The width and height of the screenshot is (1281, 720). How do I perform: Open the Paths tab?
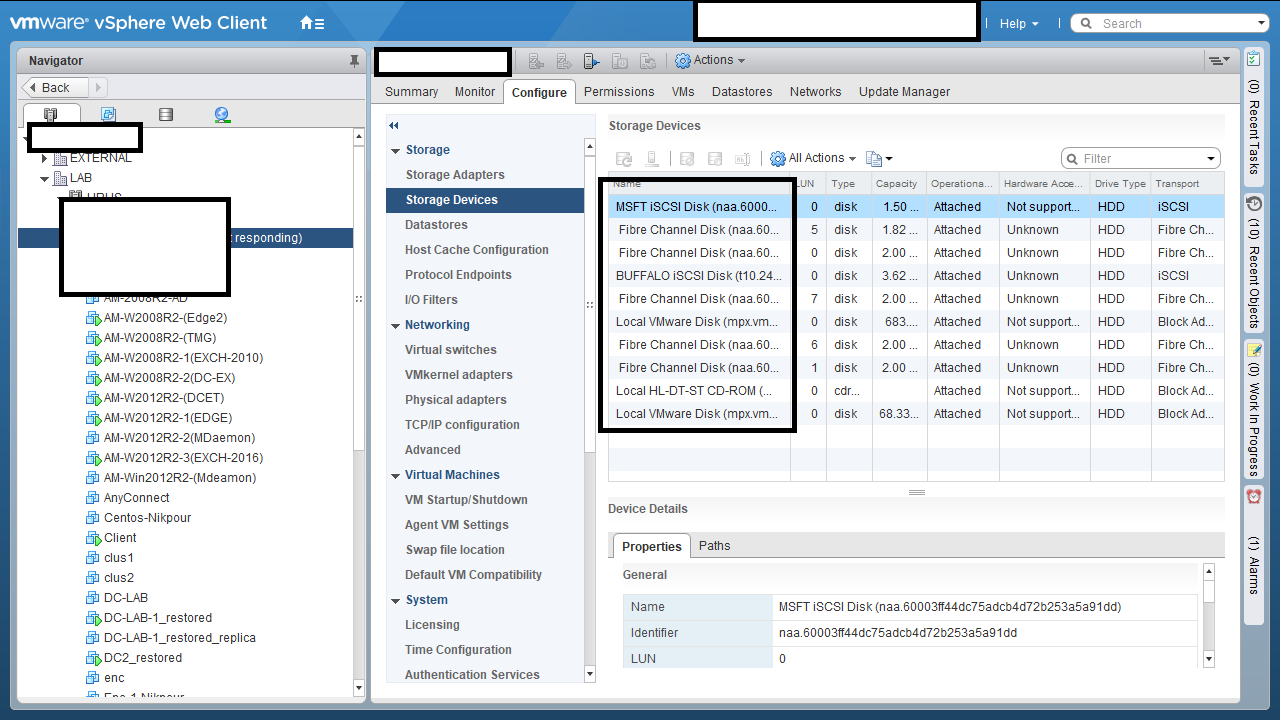click(x=714, y=546)
